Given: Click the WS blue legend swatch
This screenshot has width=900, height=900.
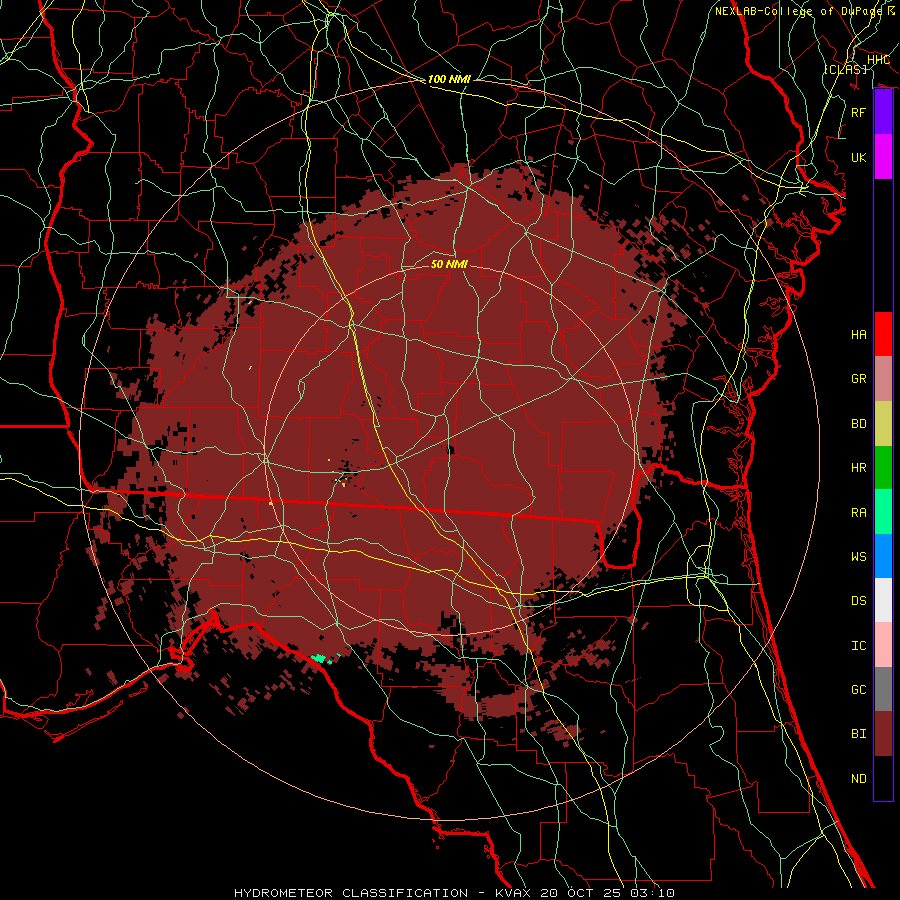Looking at the screenshot, I should (883, 556).
